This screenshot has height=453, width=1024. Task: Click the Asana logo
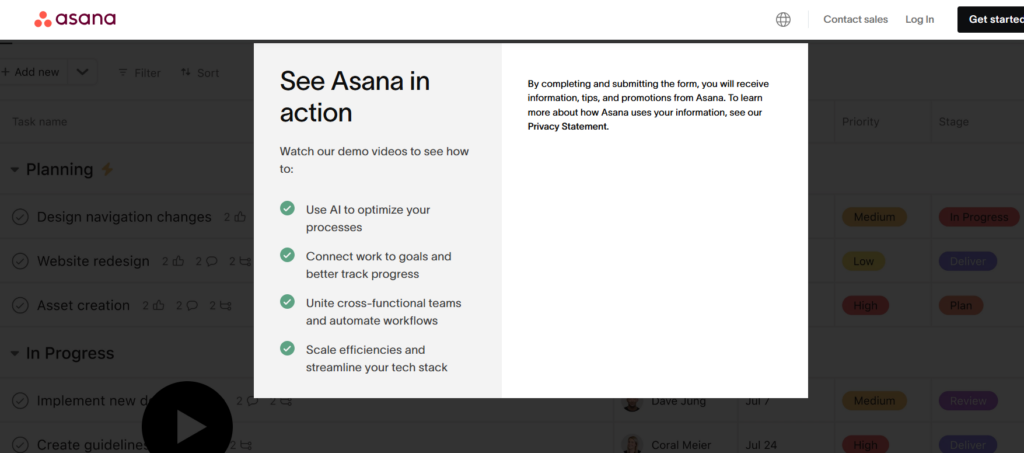(75, 19)
